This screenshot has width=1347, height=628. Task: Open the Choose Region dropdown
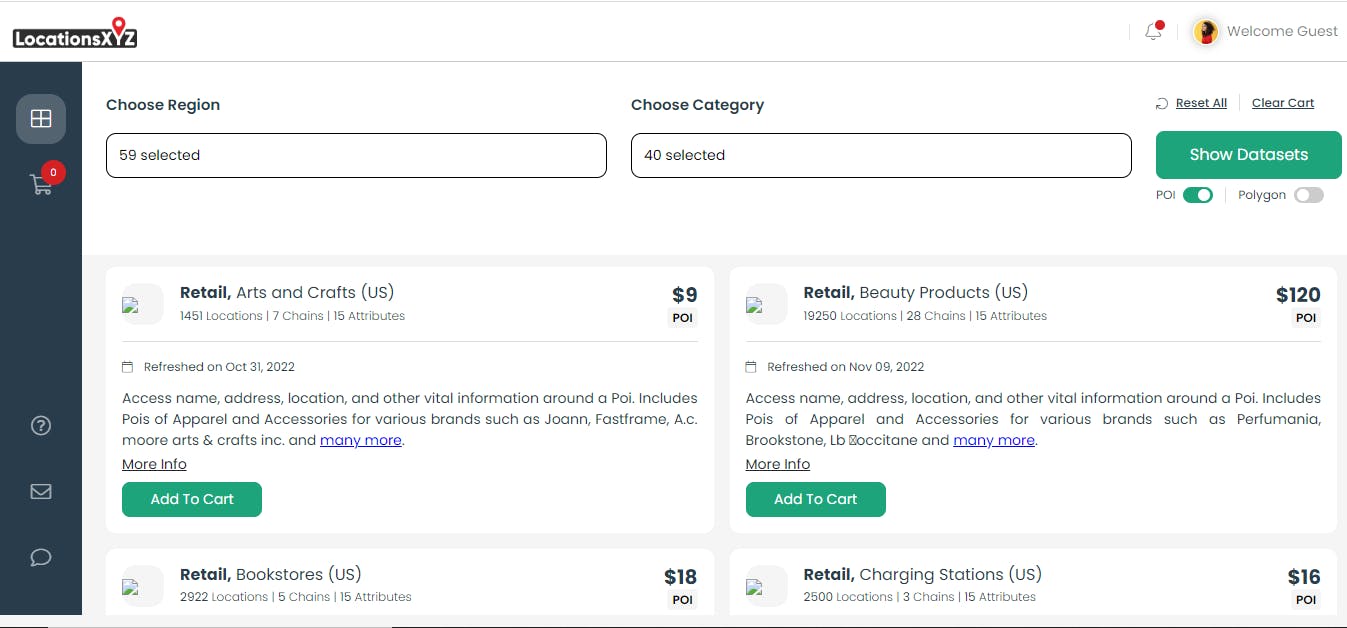pyautogui.click(x=356, y=155)
